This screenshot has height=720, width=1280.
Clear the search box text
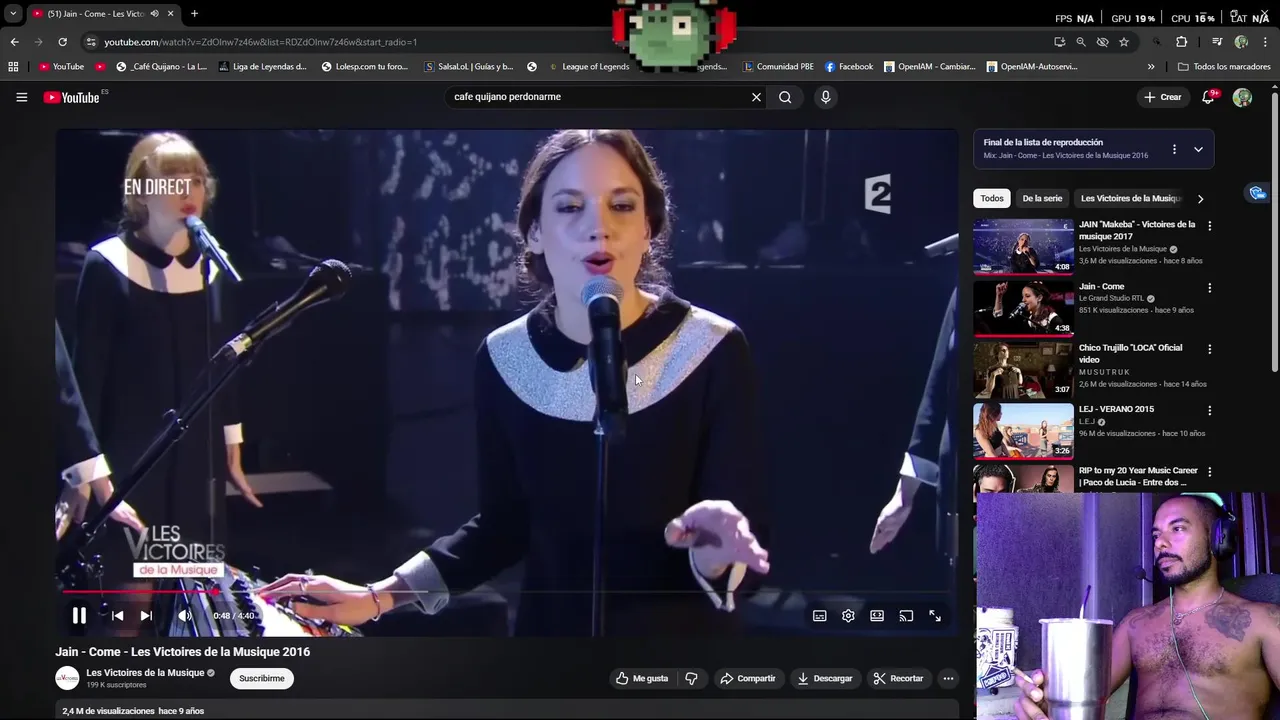(x=756, y=97)
